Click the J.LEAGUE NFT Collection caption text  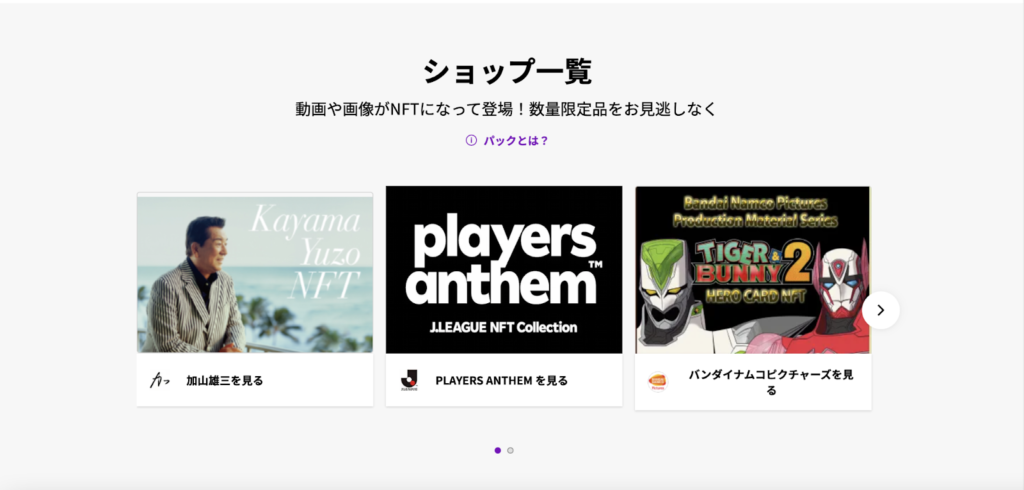pos(504,327)
